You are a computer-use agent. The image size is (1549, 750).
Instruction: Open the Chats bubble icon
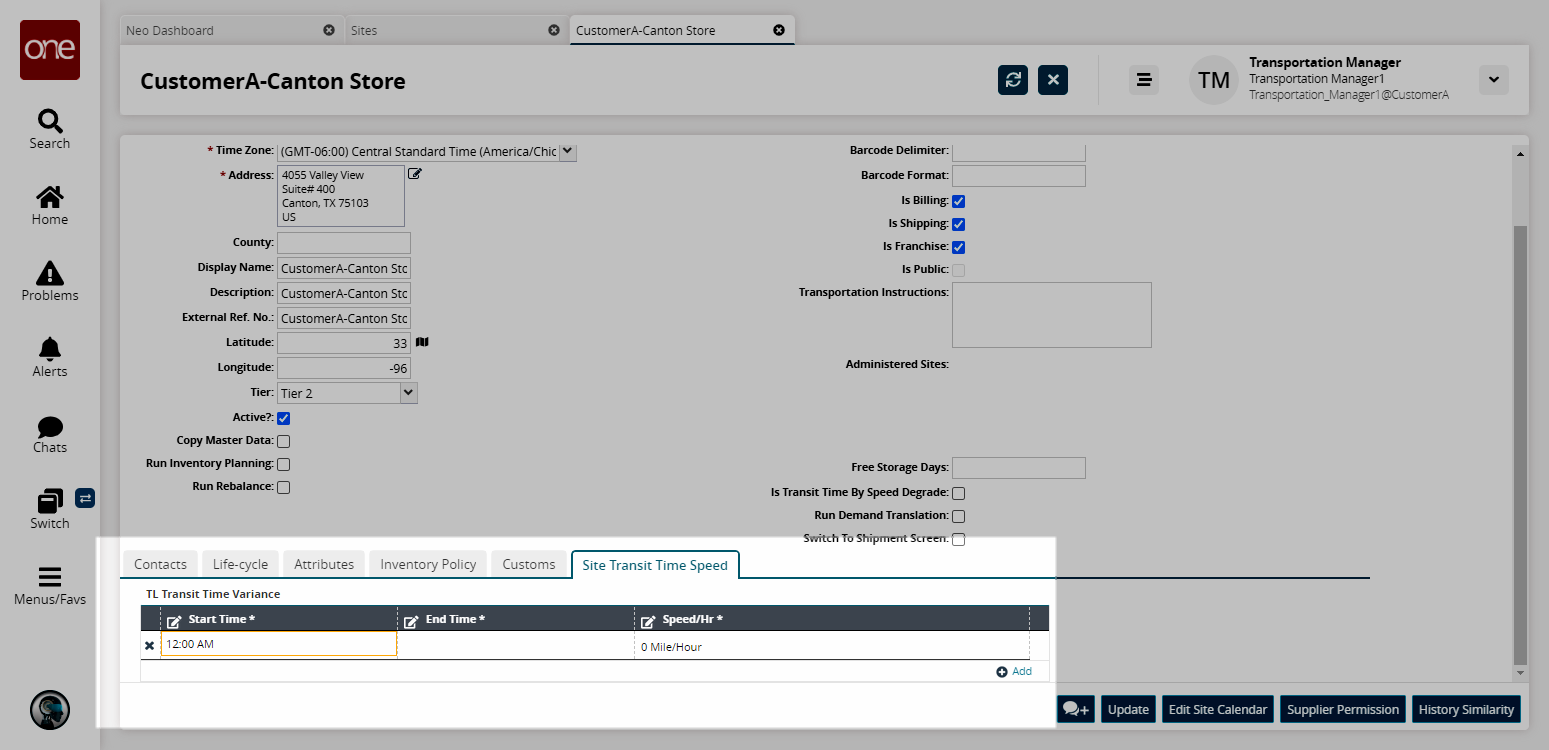(49, 428)
